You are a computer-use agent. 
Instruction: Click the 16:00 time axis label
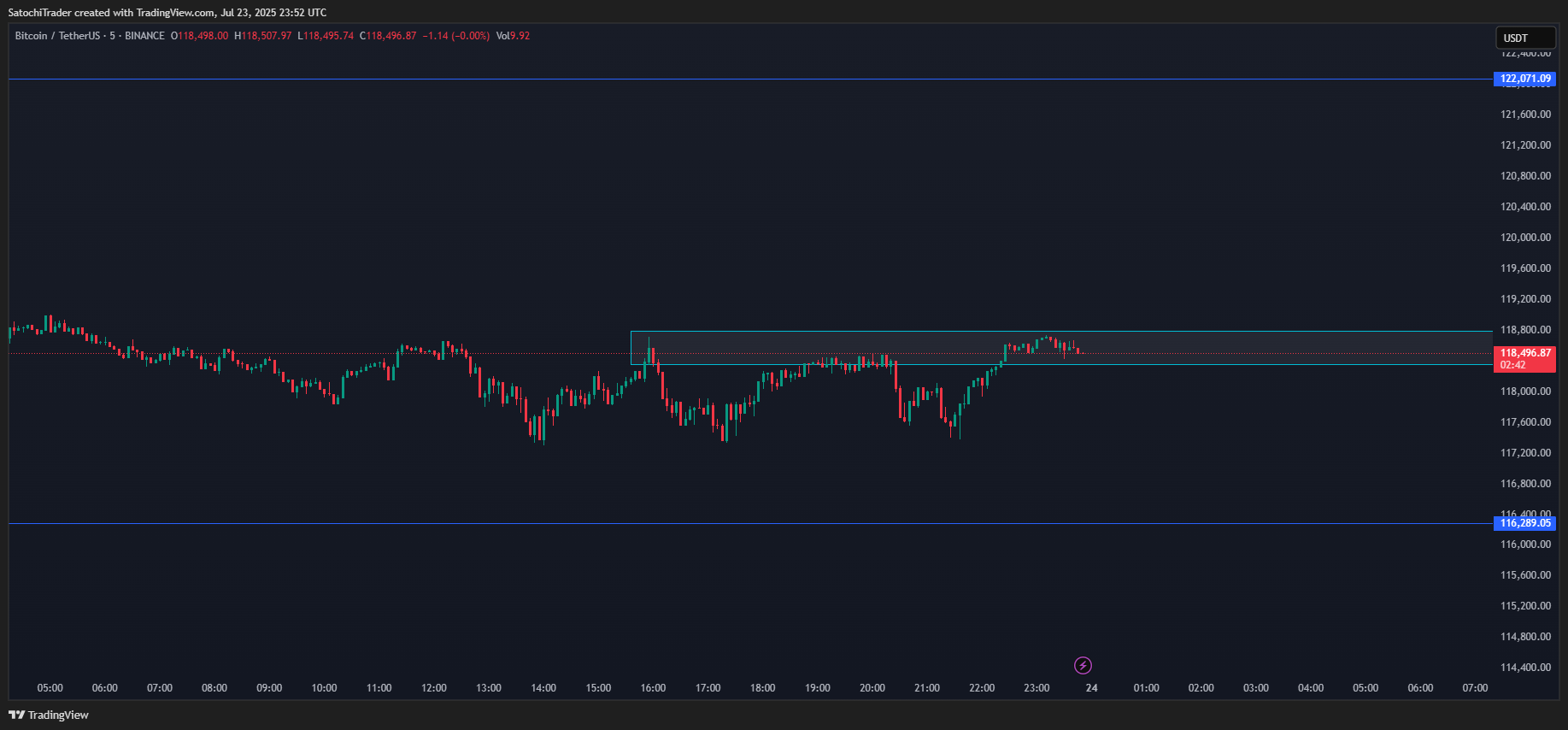653,688
